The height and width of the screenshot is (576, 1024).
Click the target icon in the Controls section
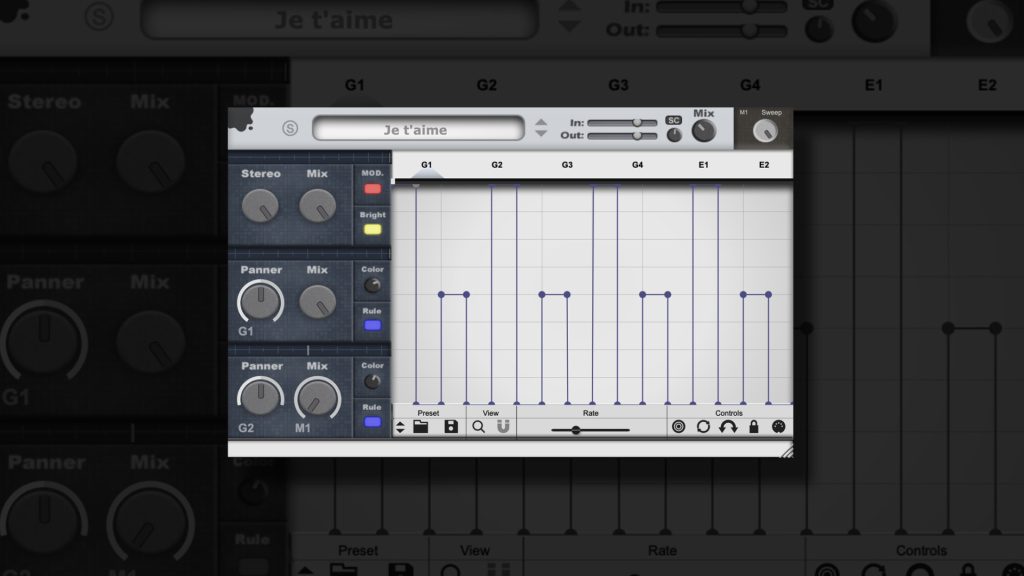[x=678, y=427]
